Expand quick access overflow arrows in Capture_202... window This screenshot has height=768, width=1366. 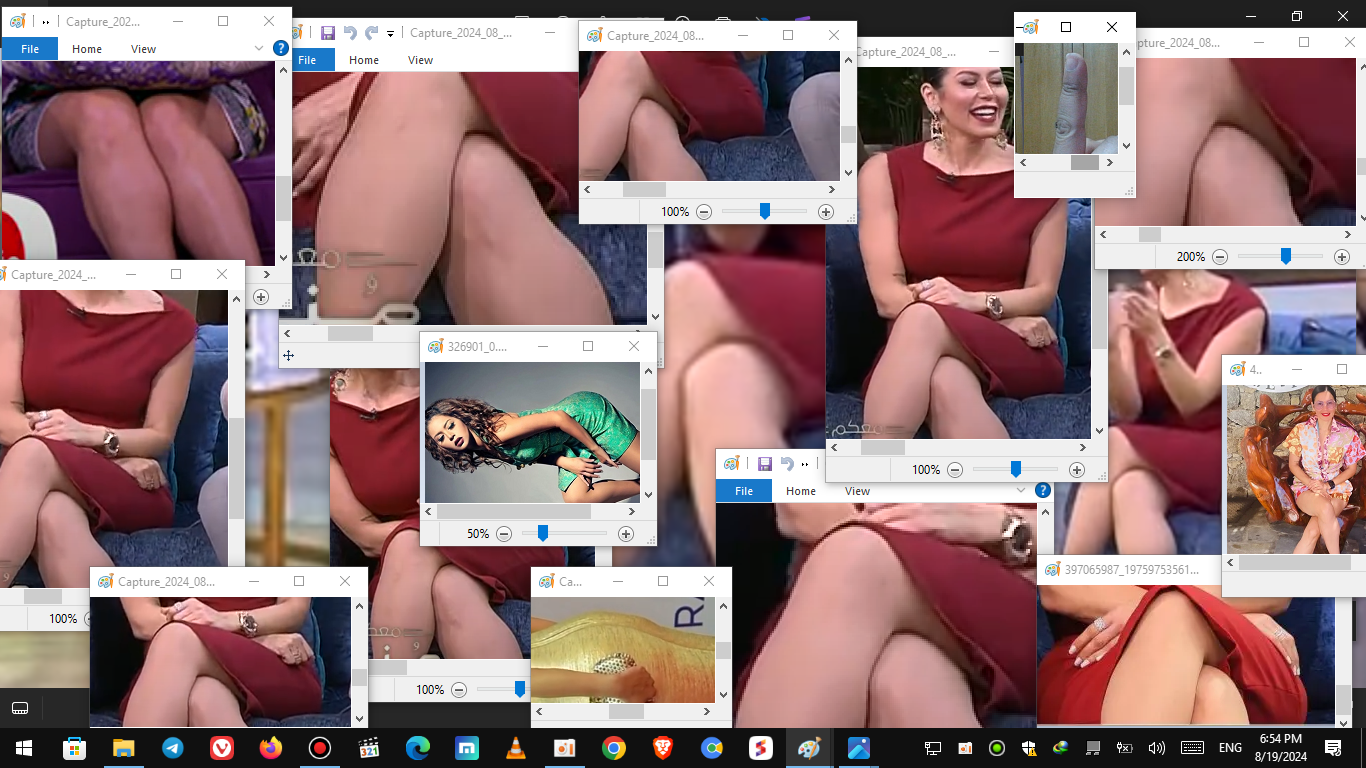(x=46, y=22)
